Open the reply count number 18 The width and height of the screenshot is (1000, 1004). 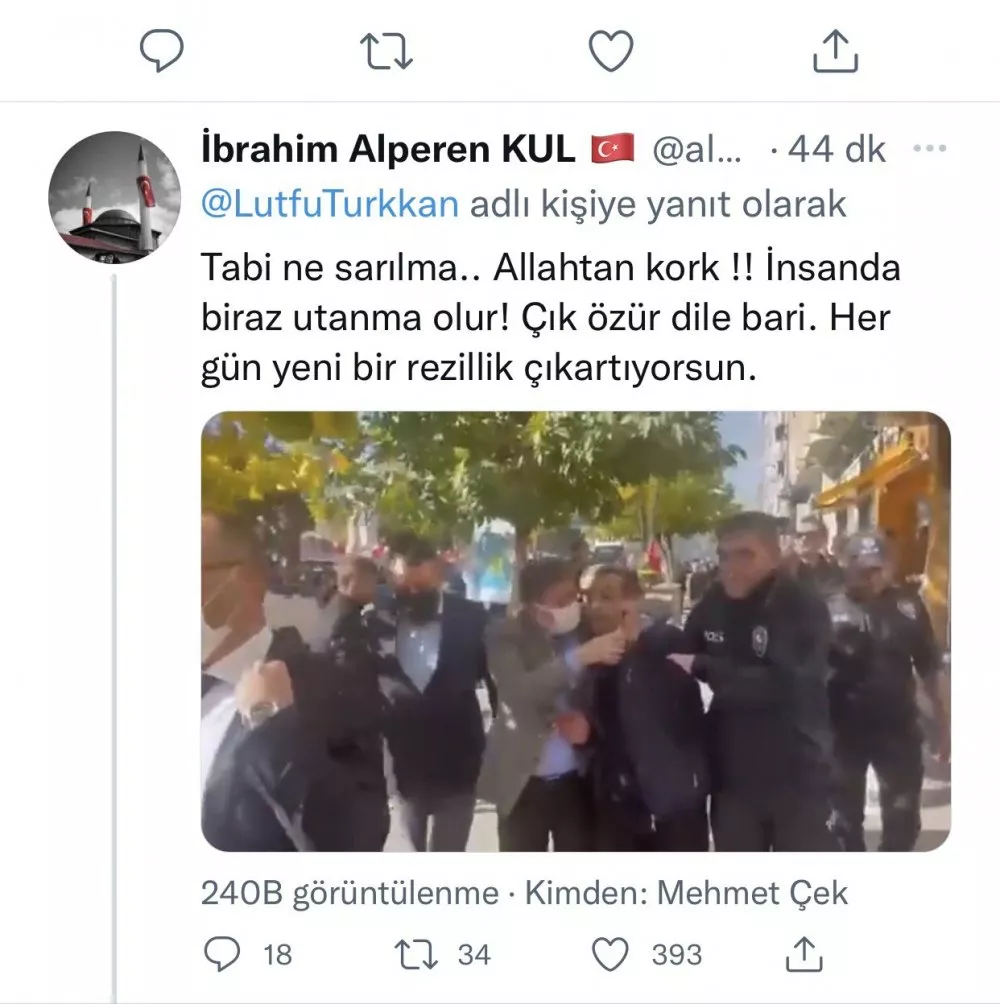[x=278, y=955]
